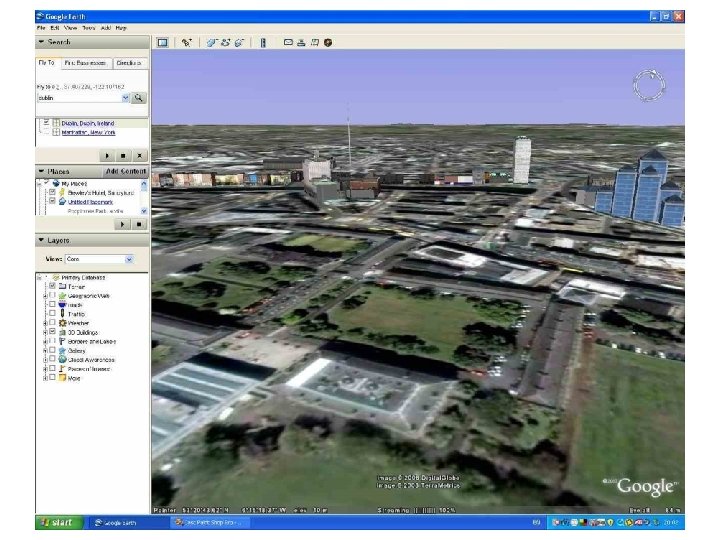Switch to Jasc Paint Shop Pro taskbar button
The height and width of the screenshot is (540, 720).
(x=210, y=523)
